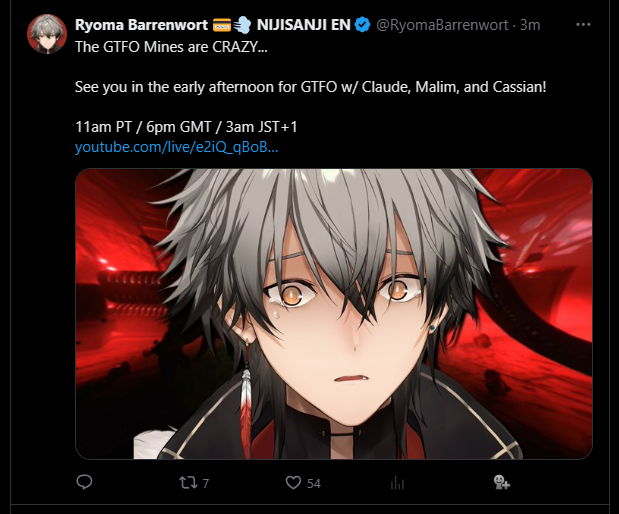Click the @RyomaBarrenwort handle

(442, 25)
